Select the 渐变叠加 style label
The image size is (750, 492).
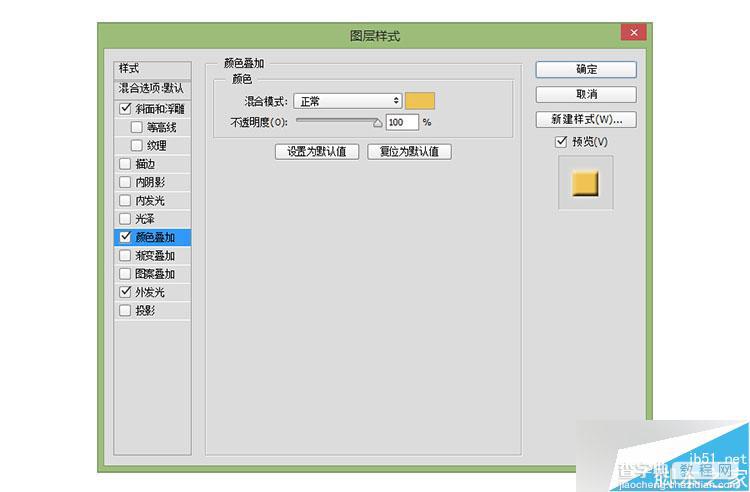point(155,255)
